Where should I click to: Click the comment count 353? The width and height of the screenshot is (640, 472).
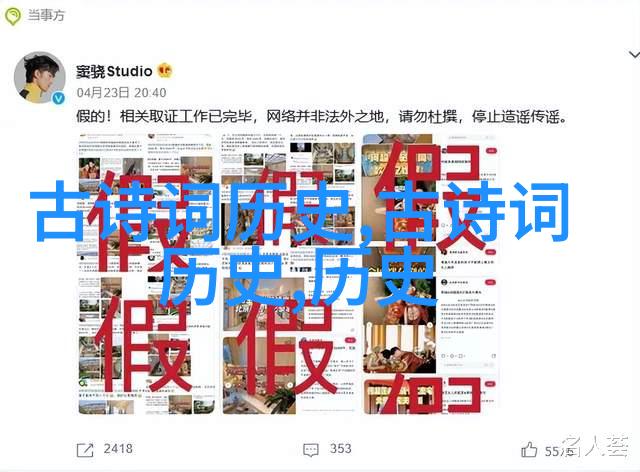pos(340,449)
